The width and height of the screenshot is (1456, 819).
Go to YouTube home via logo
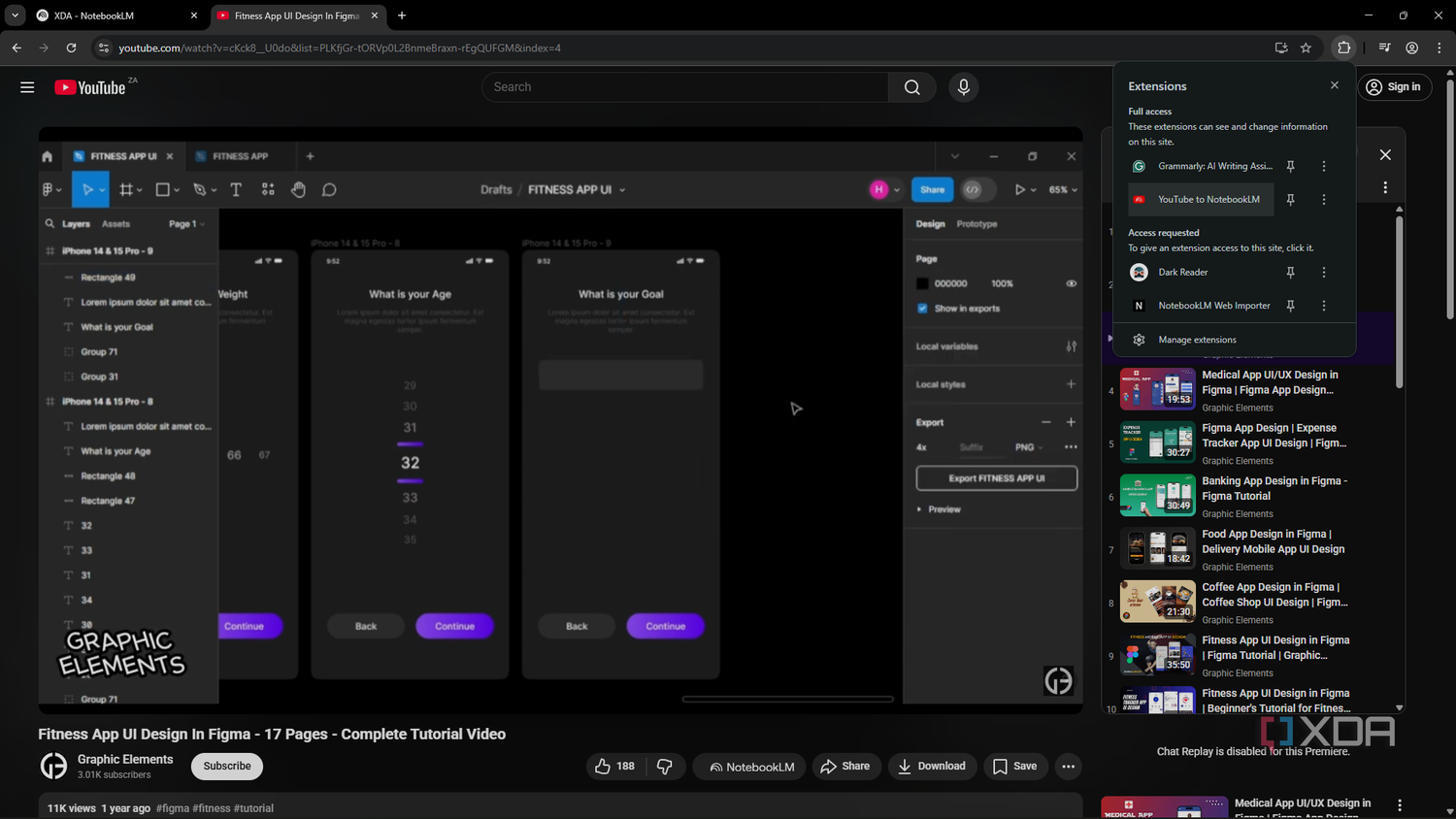click(x=90, y=87)
